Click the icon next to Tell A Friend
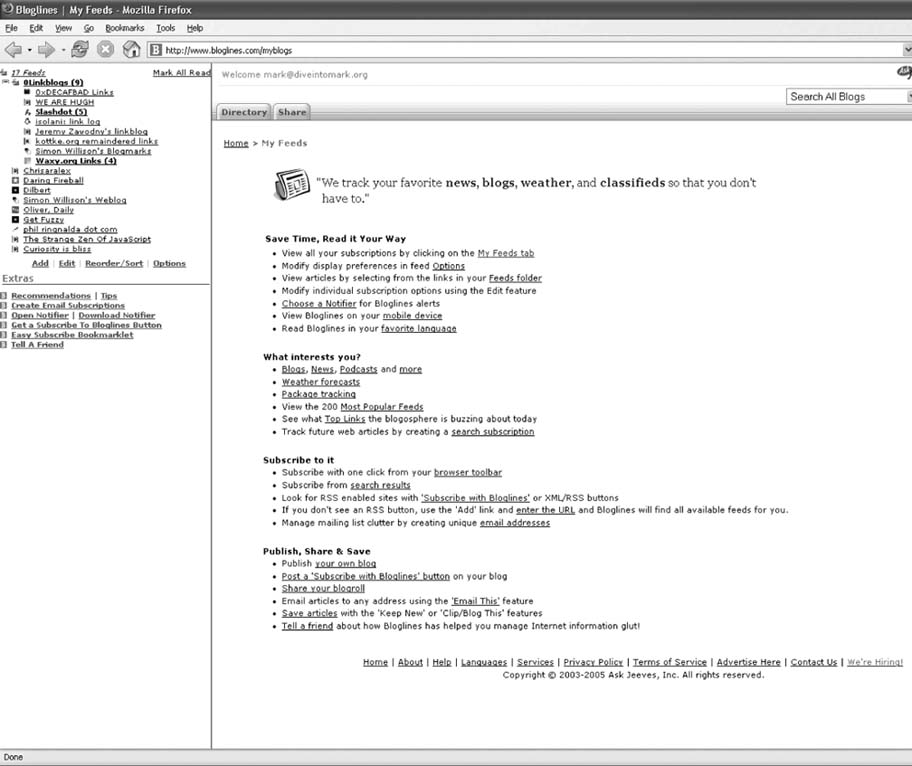 [3, 344]
